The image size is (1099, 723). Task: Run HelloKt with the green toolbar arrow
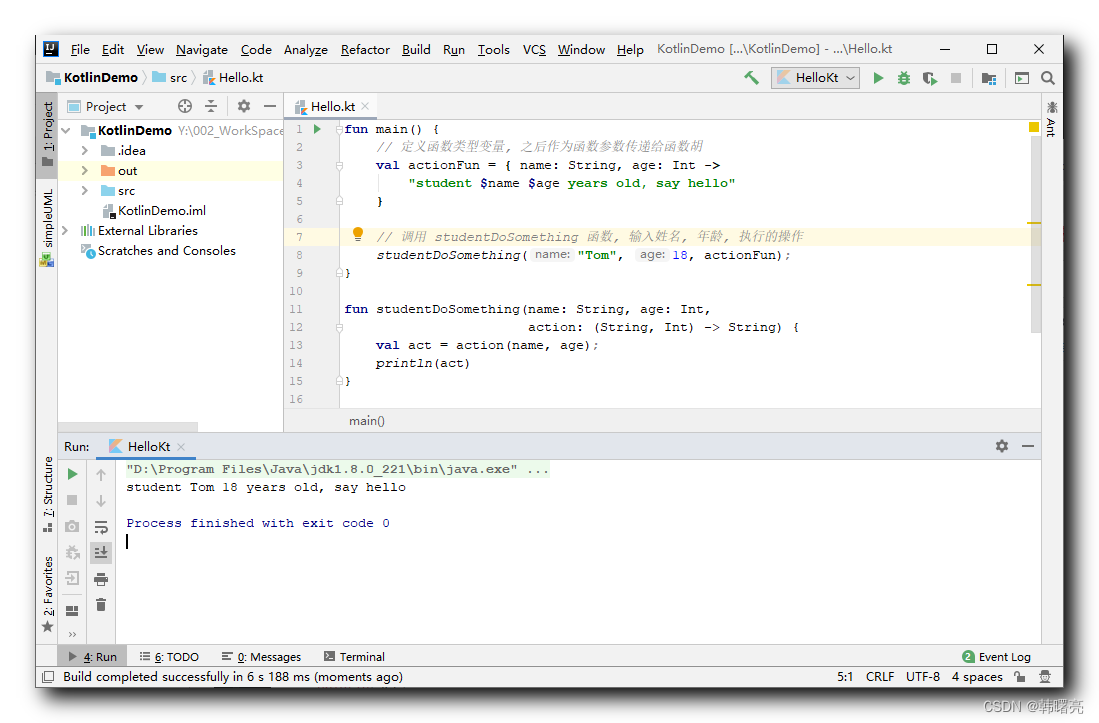[x=878, y=78]
